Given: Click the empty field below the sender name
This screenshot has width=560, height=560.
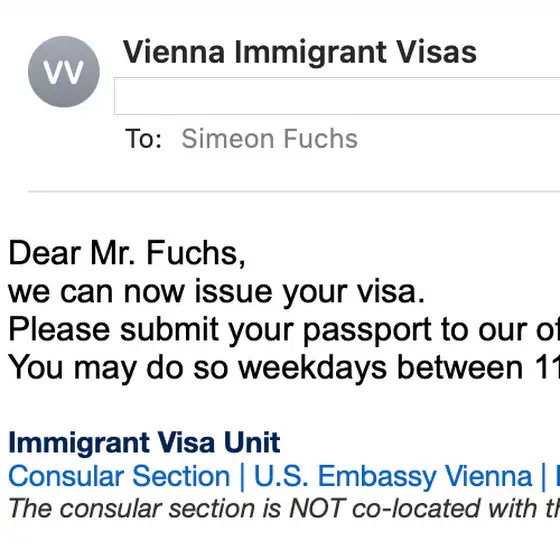Looking at the screenshot, I should [337, 96].
